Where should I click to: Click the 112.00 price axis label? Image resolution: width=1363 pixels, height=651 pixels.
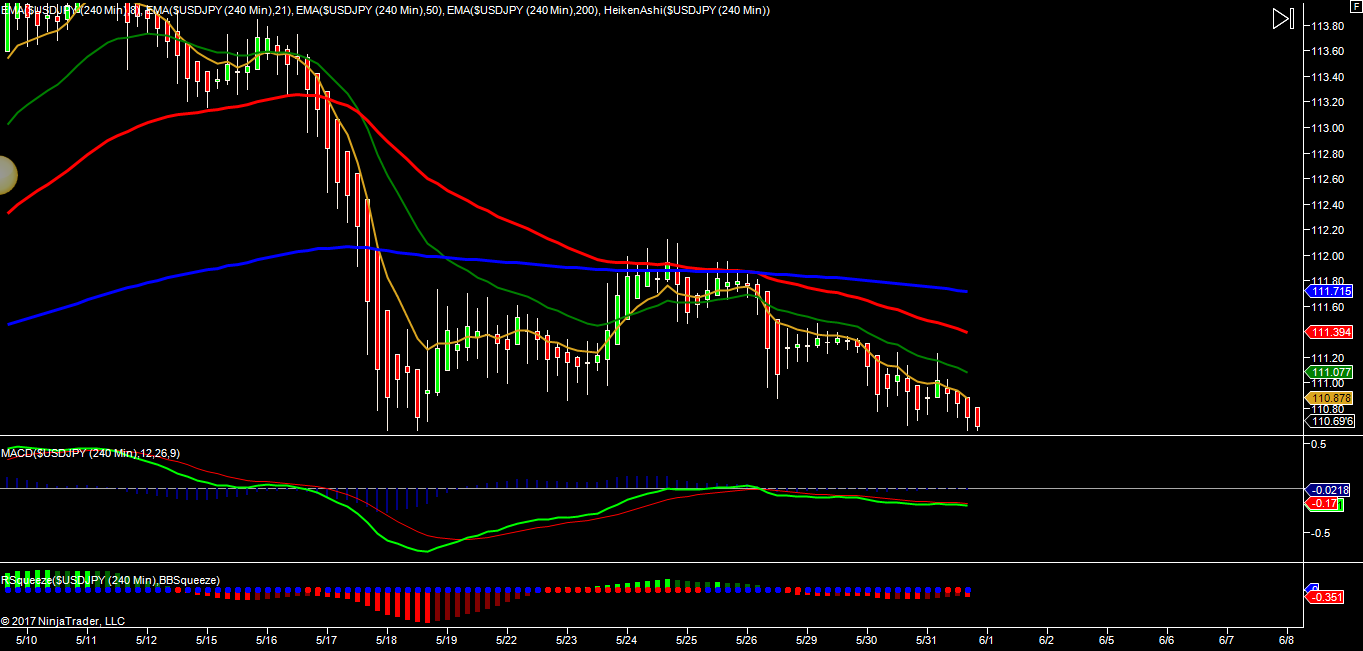pyautogui.click(x=1326, y=256)
